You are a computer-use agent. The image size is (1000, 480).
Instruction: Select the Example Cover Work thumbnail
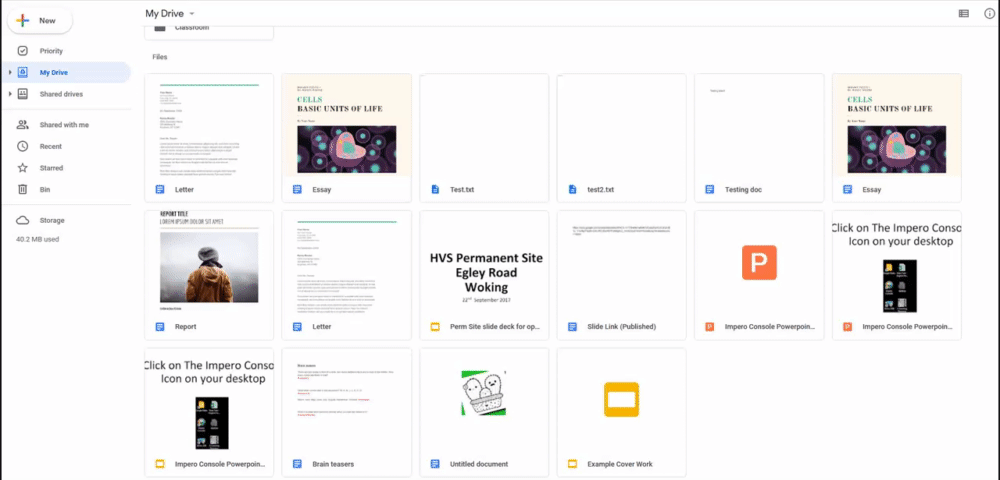point(622,399)
